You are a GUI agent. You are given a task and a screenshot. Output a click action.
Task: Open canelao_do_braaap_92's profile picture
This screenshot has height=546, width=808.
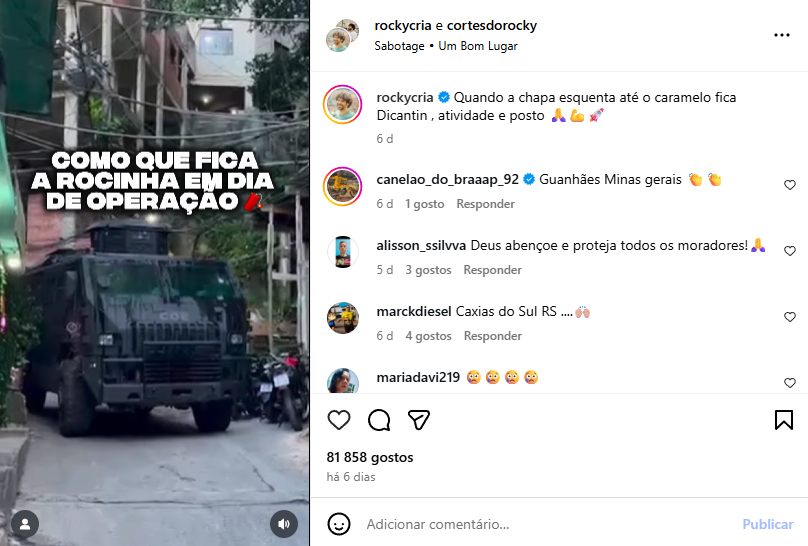click(x=343, y=186)
